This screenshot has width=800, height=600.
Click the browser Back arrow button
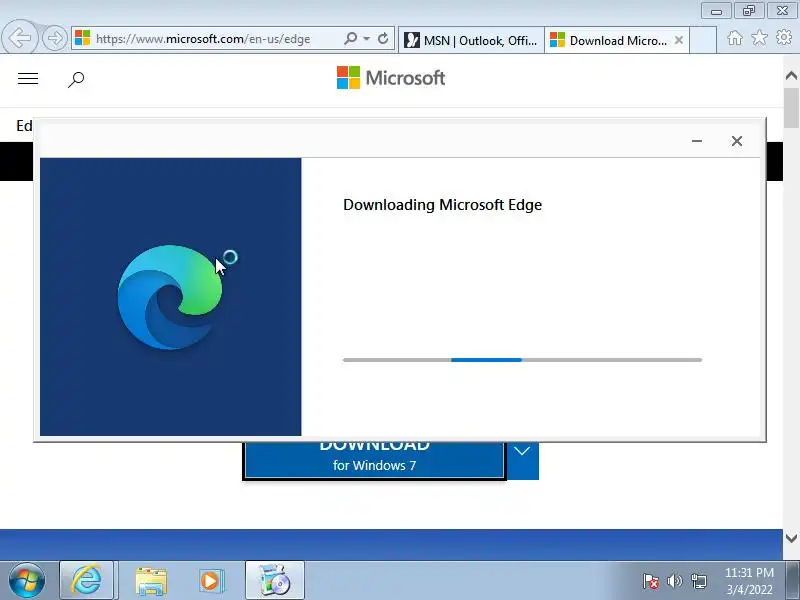[19, 37]
